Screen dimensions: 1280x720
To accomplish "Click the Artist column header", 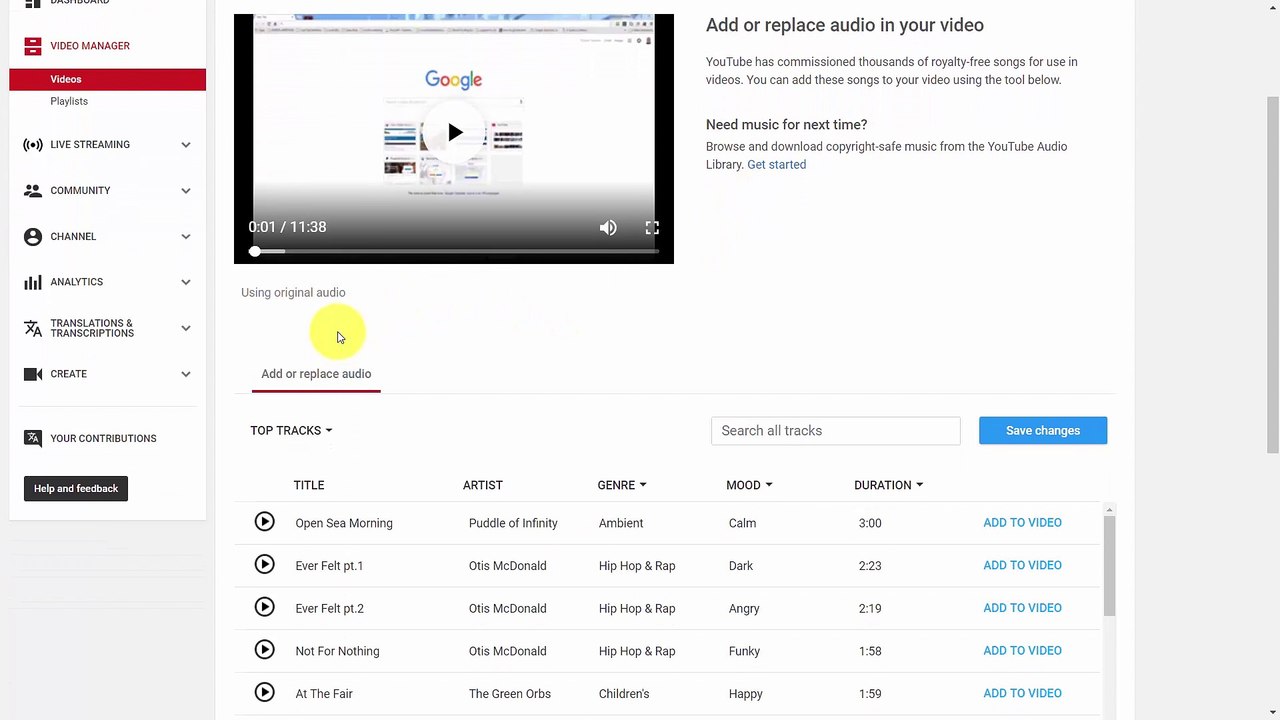I will click(x=483, y=485).
